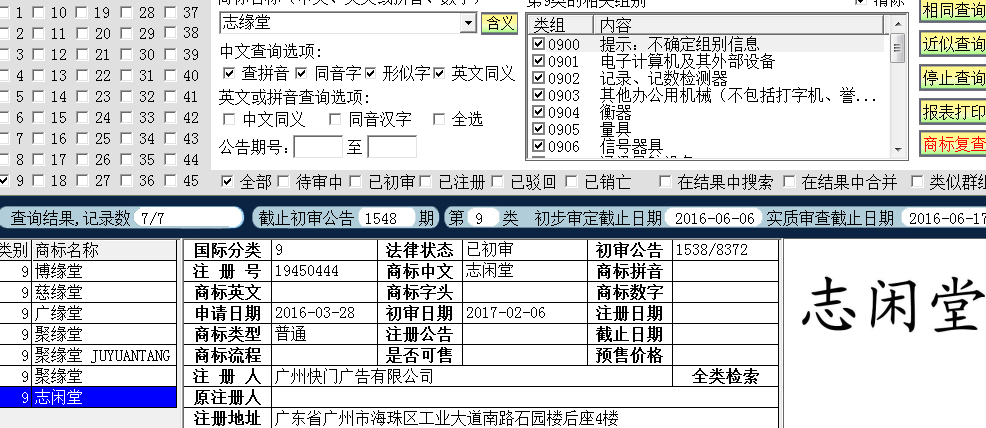Toggle class 9 checkbox
Screen dimensions: 986x428
click(4, 181)
